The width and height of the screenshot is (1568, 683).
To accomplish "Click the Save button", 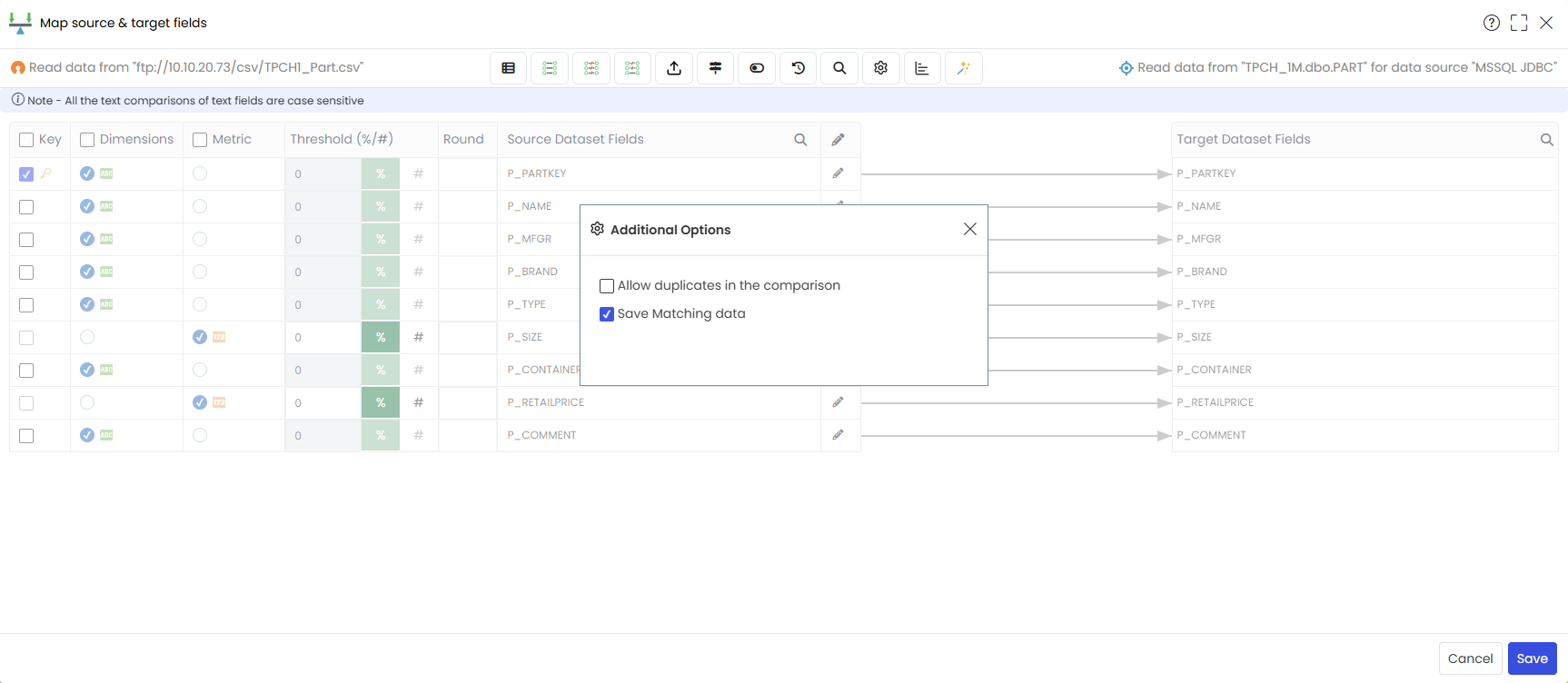I will [1532, 658].
